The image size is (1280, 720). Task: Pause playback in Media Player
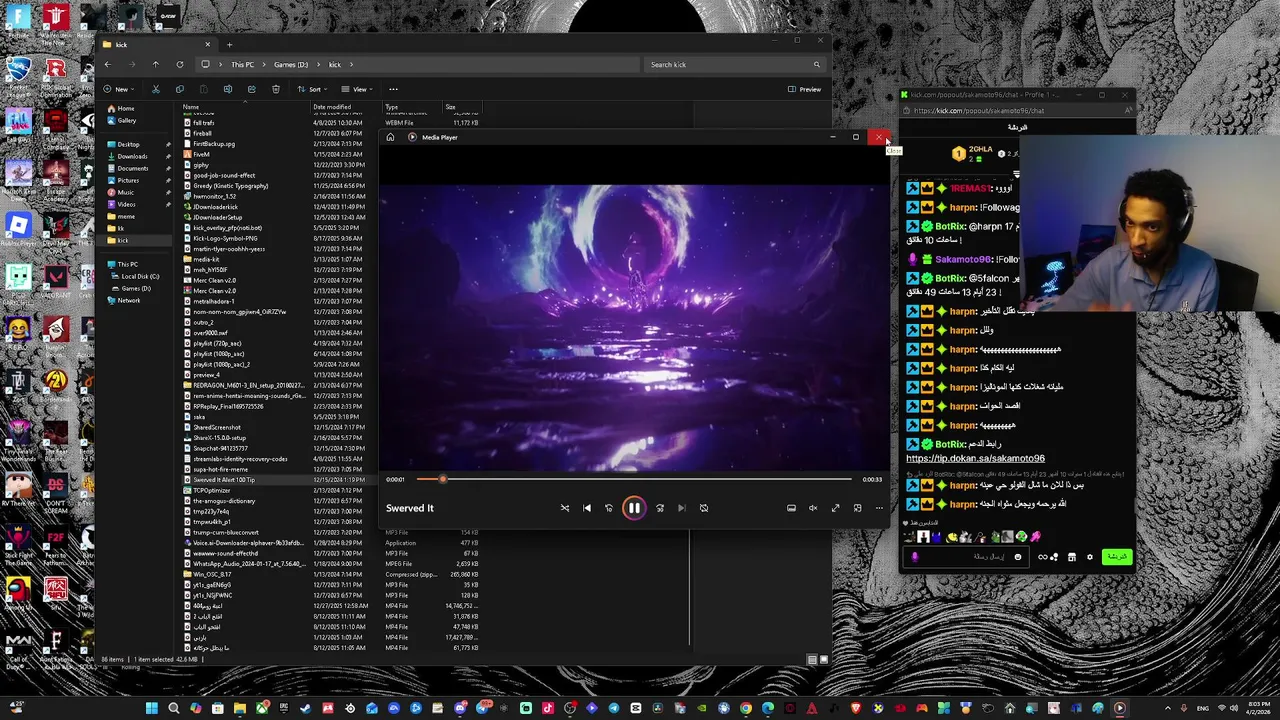[634, 508]
